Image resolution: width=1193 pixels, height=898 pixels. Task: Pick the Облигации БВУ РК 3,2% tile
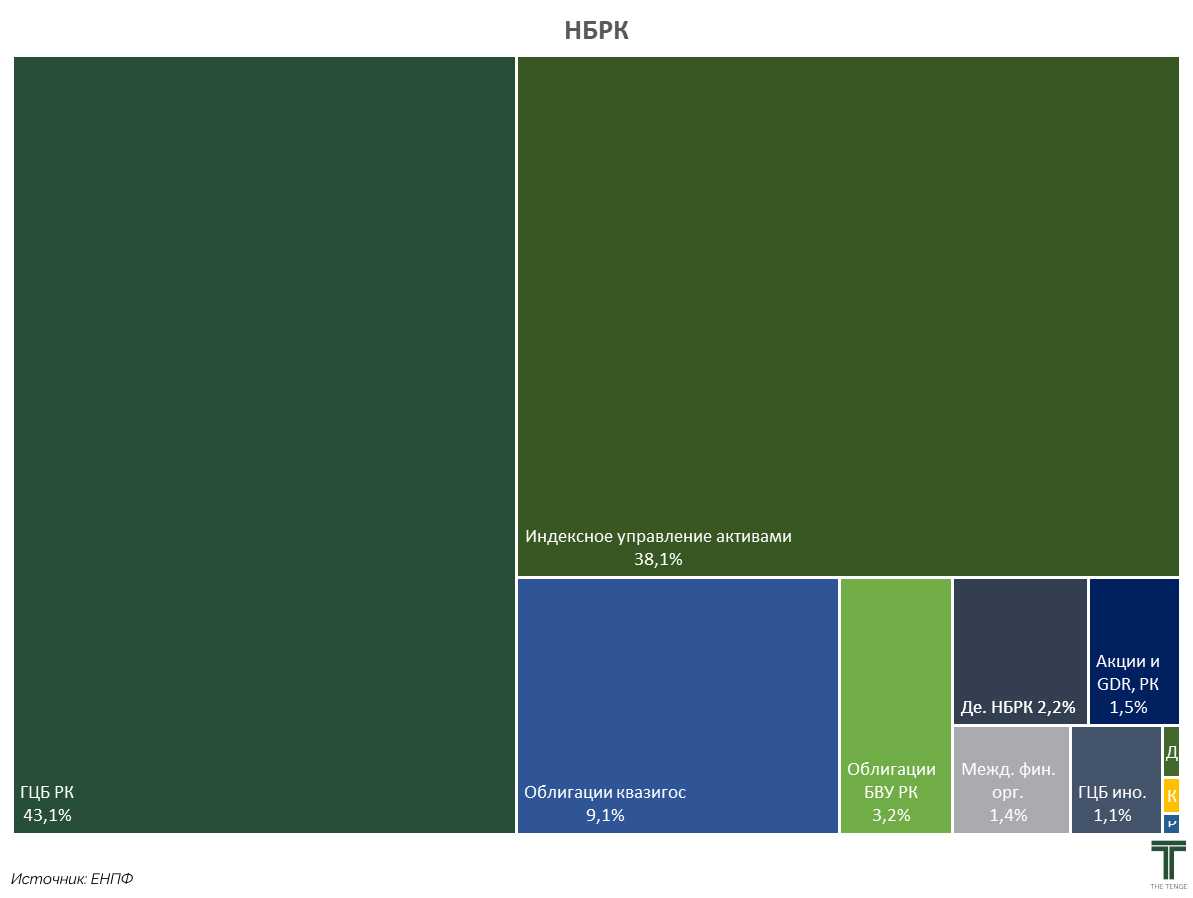pyautogui.click(x=896, y=705)
